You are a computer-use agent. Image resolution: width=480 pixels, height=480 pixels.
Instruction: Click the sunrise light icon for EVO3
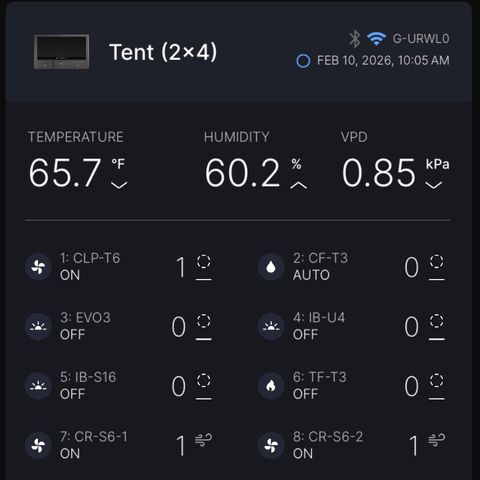pyautogui.click(x=38, y=326)
